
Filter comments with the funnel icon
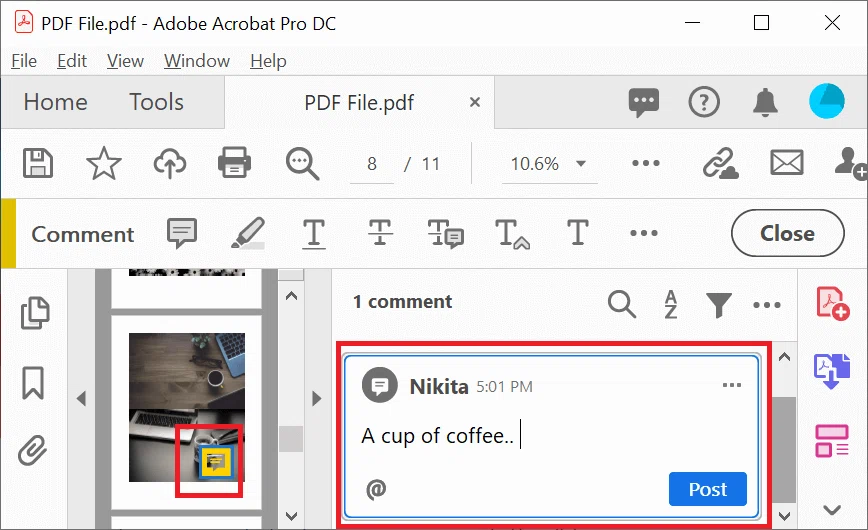[719, 305]
